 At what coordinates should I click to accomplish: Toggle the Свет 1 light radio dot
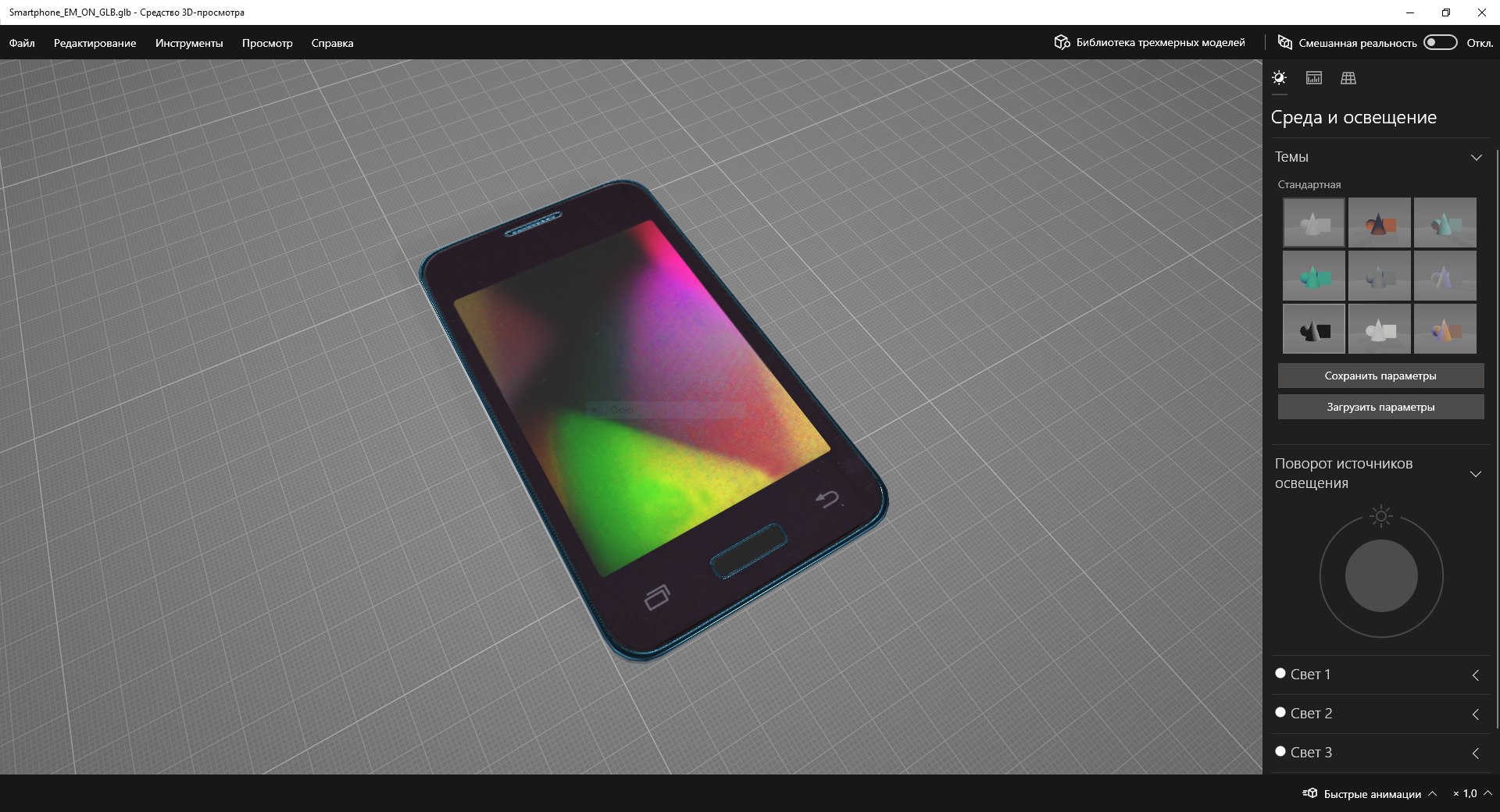tap(1280, 673)
